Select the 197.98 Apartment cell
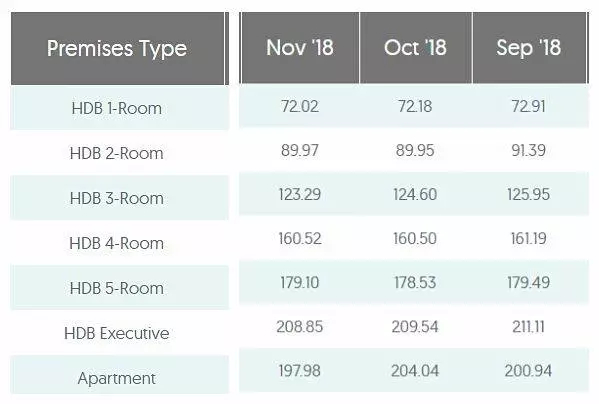 300,371
